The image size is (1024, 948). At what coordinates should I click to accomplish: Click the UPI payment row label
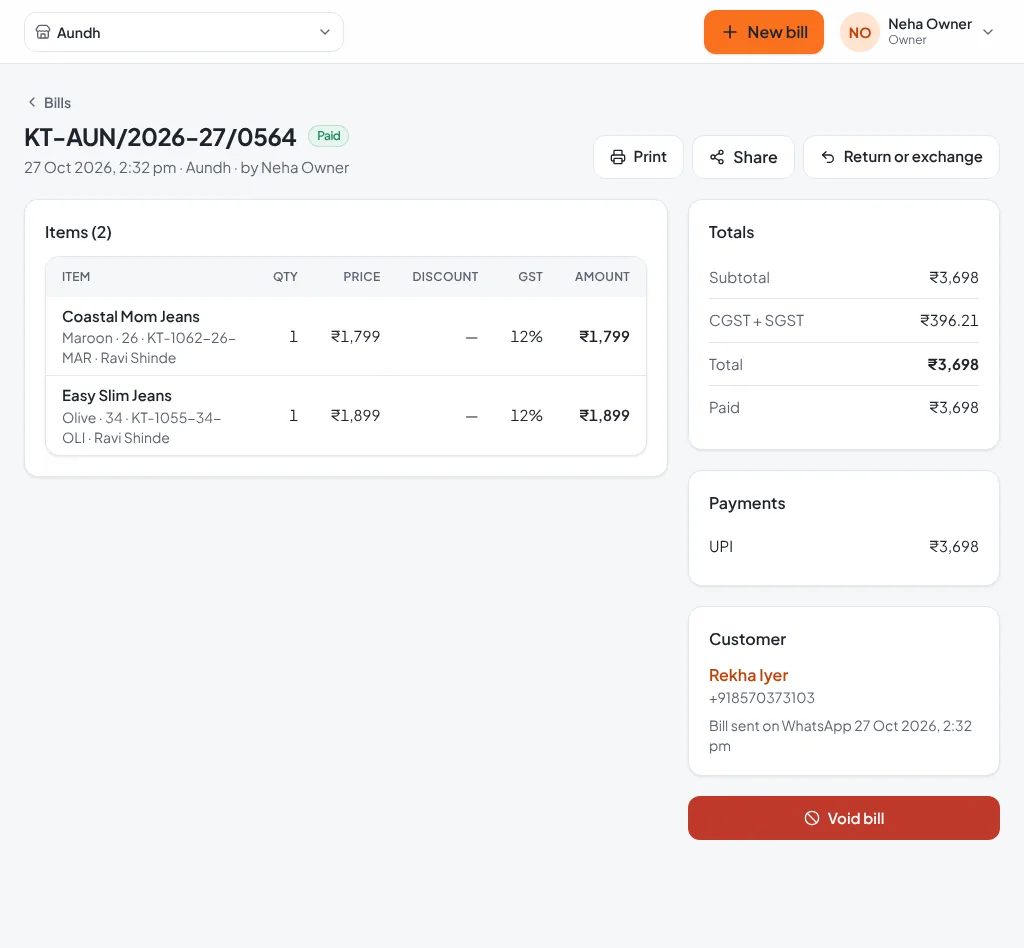[x=721, y=546]
